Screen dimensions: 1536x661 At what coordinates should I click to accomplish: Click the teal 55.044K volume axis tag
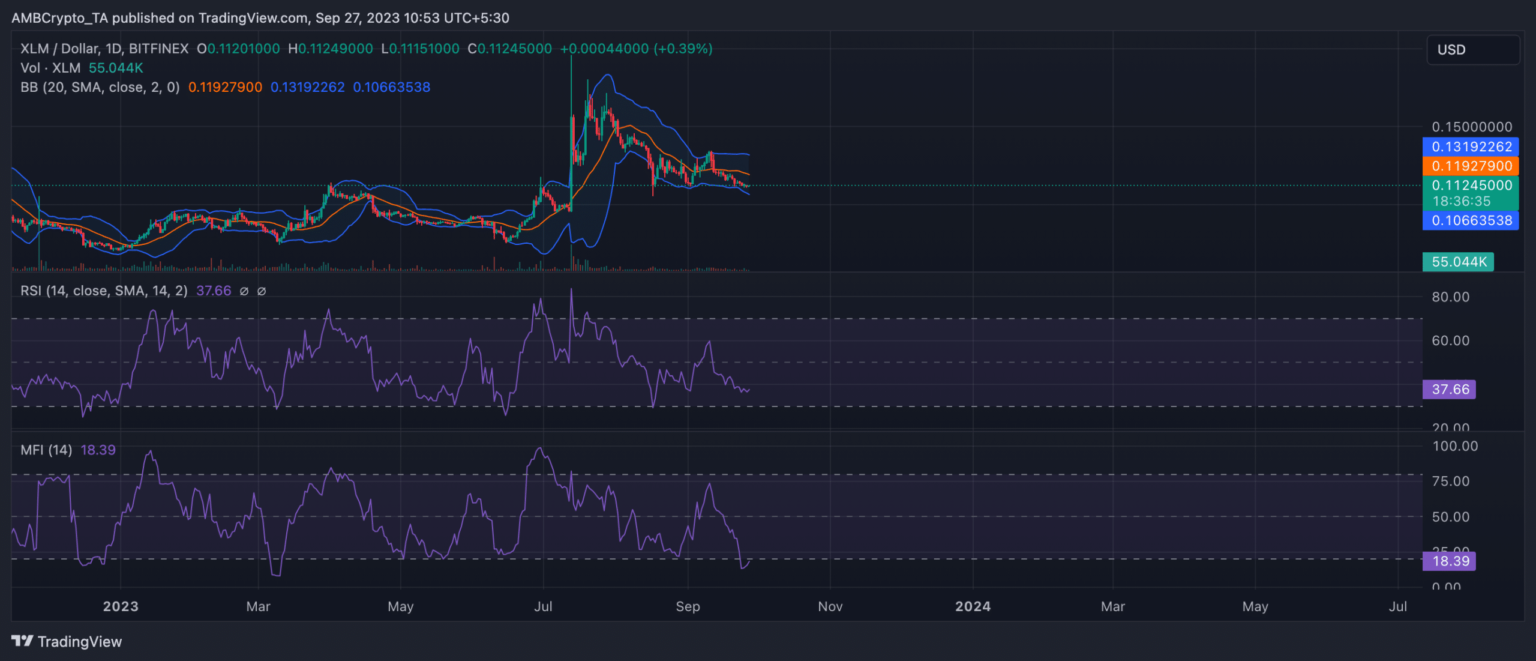[x=1456, y=262]
